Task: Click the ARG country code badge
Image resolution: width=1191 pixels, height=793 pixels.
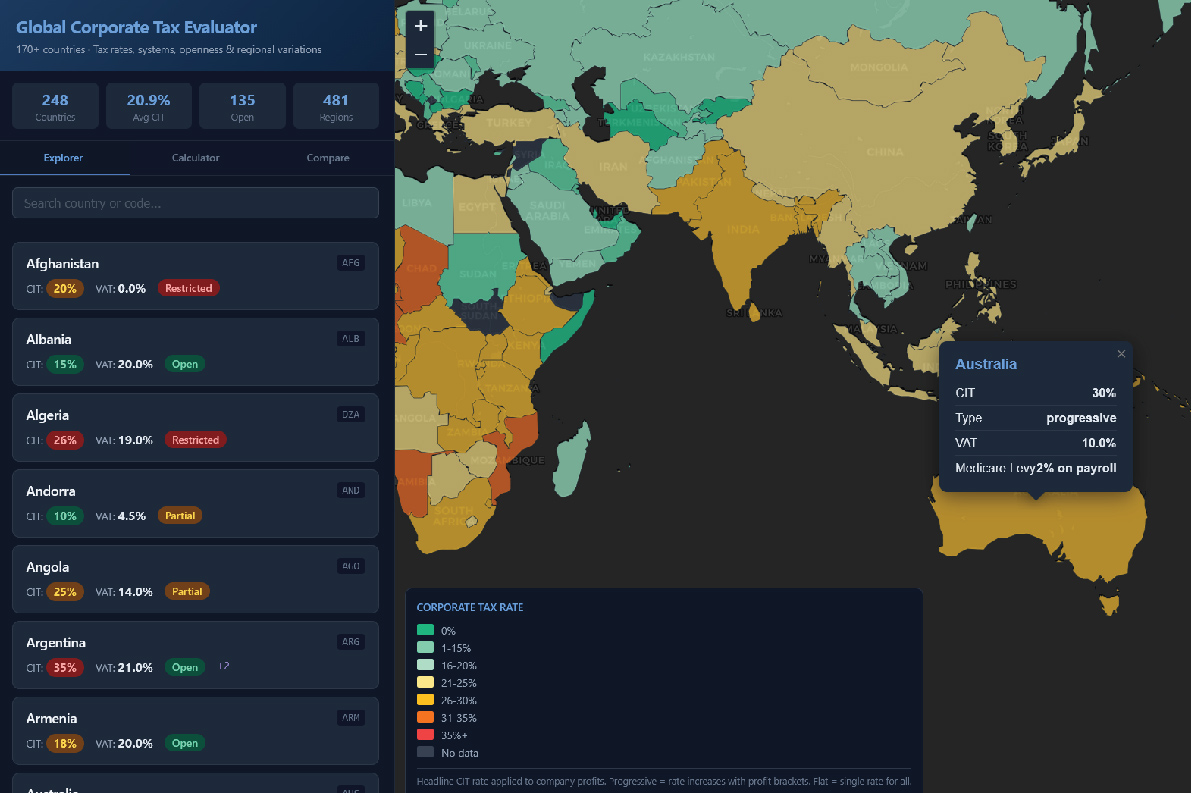Action: pos(351,642)
